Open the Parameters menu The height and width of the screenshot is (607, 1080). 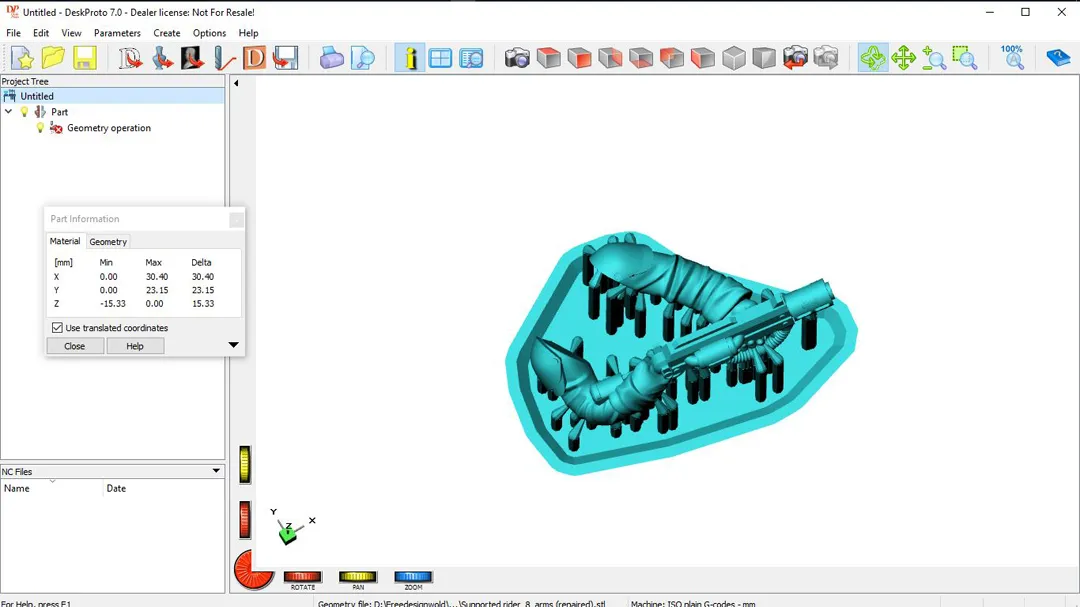click(x=117, y=33)
